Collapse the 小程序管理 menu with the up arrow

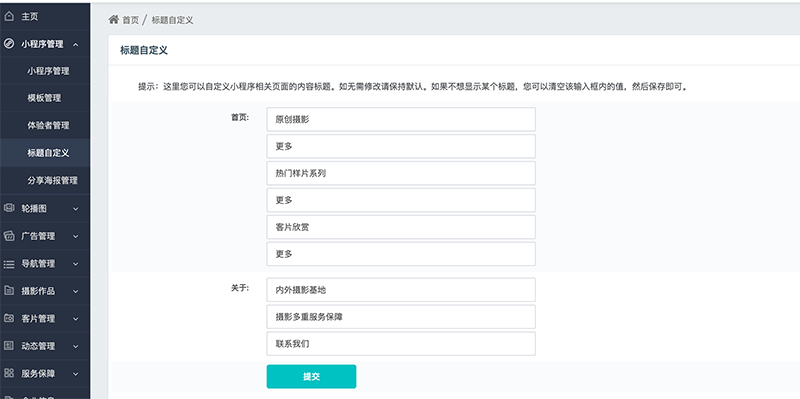(76, 44)
